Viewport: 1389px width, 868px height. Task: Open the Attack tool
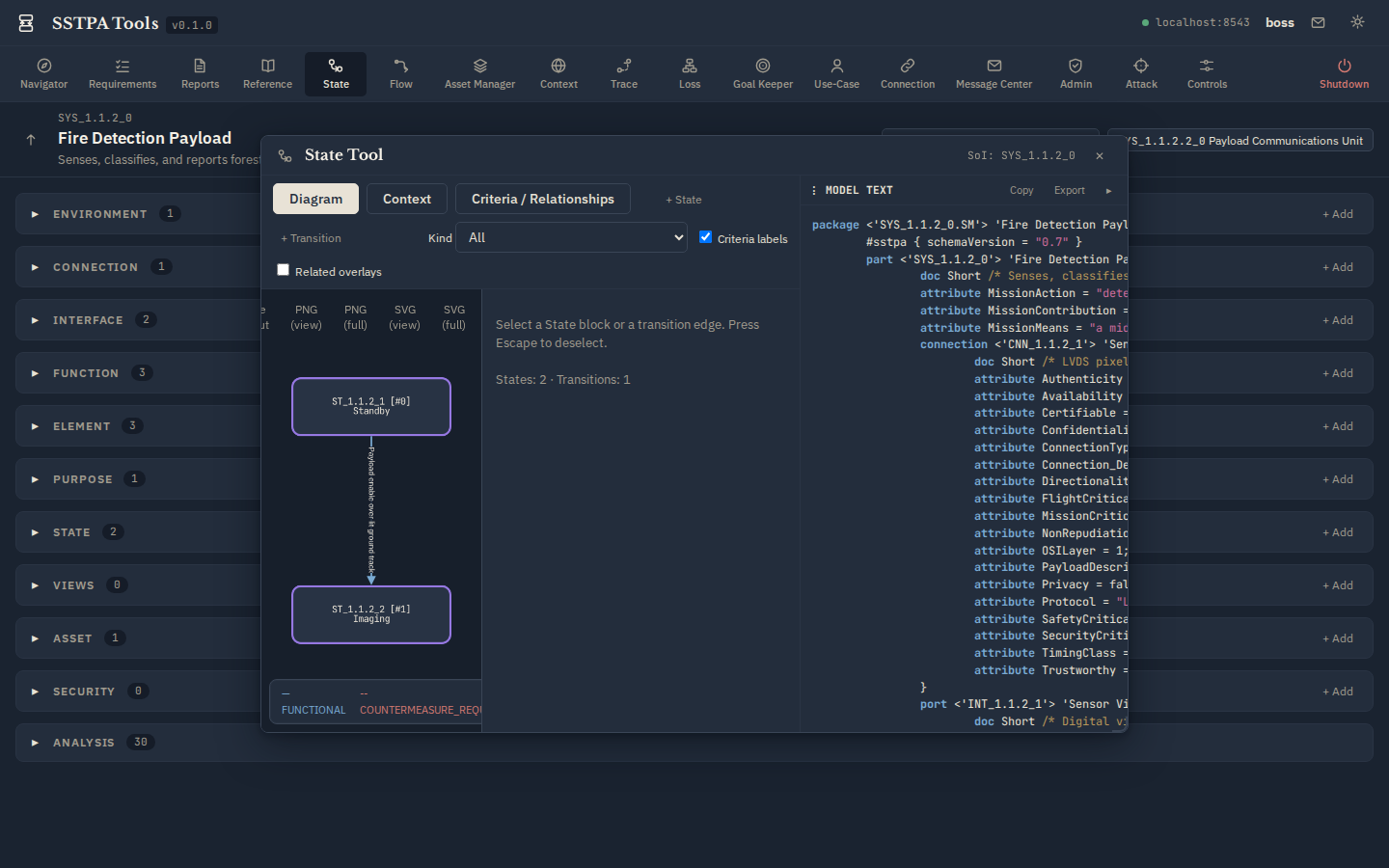click(x=1141, y=74)
